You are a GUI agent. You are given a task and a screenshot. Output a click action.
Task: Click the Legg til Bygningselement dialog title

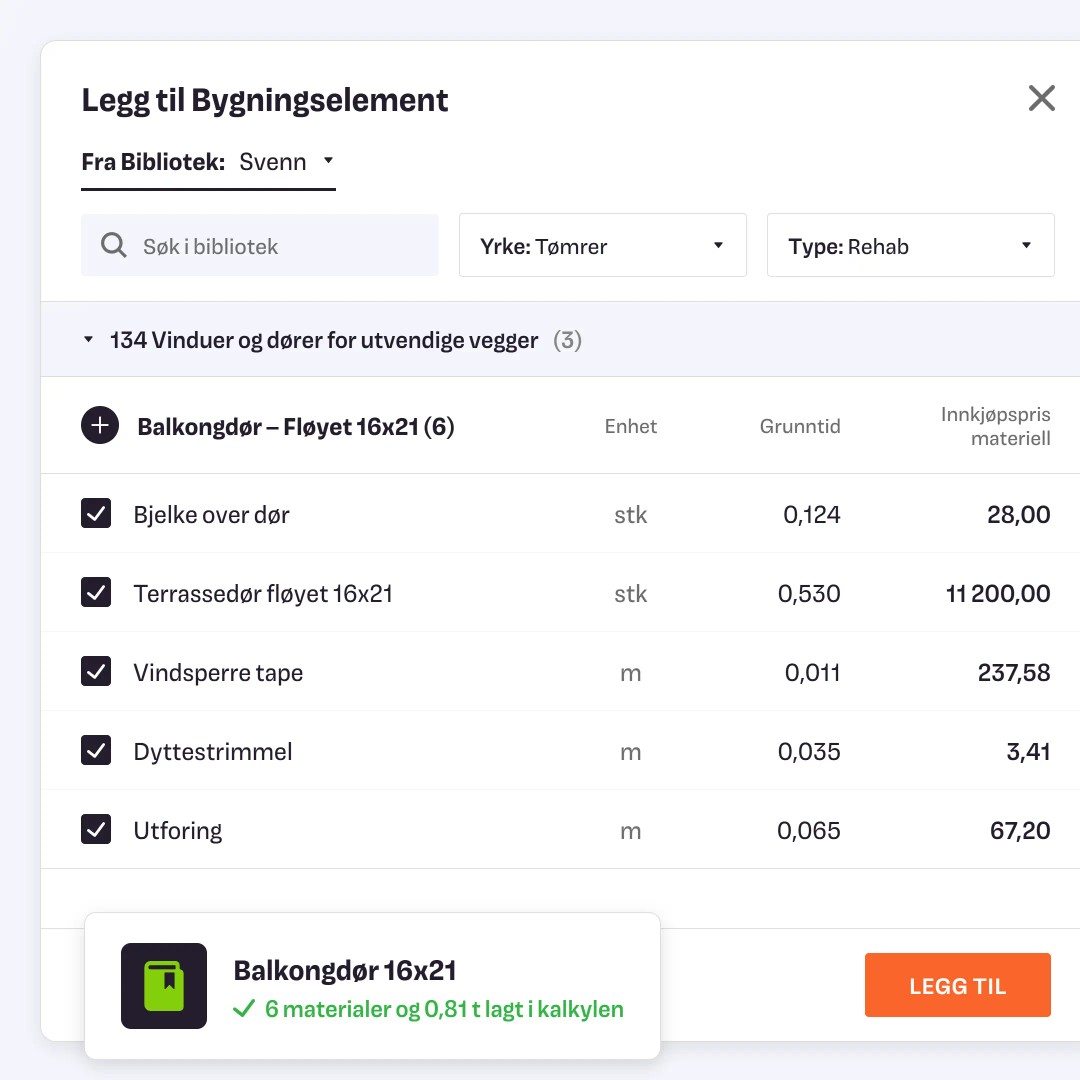pos(264,101)
